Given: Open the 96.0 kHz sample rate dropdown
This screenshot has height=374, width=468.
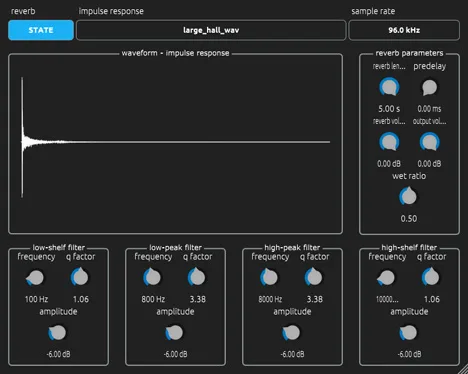Looking at the screenshot, I should tap(404, 30).
